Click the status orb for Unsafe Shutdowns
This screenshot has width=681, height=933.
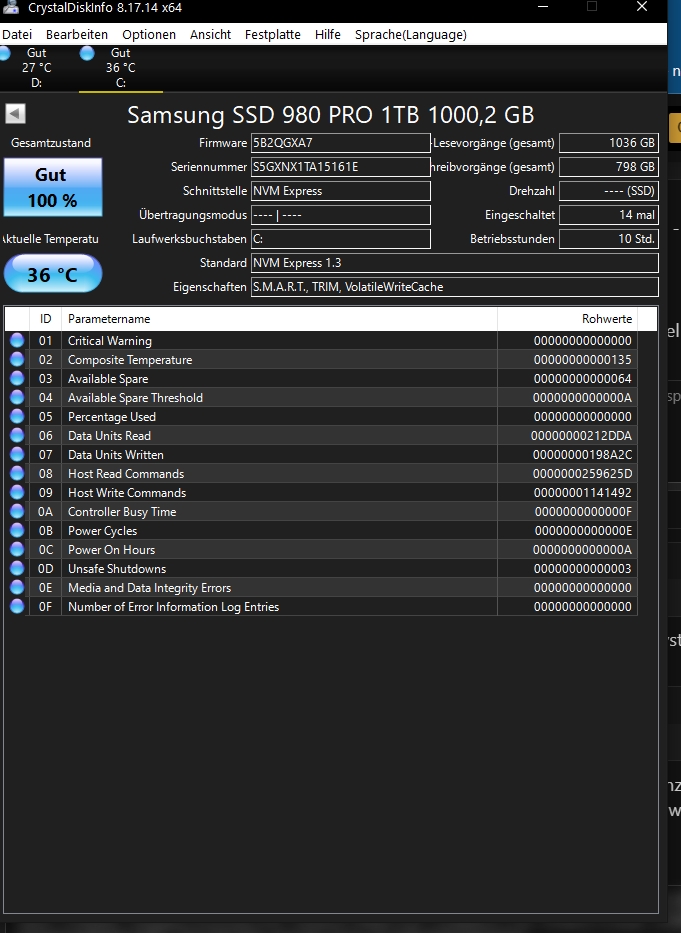(17, 569)
